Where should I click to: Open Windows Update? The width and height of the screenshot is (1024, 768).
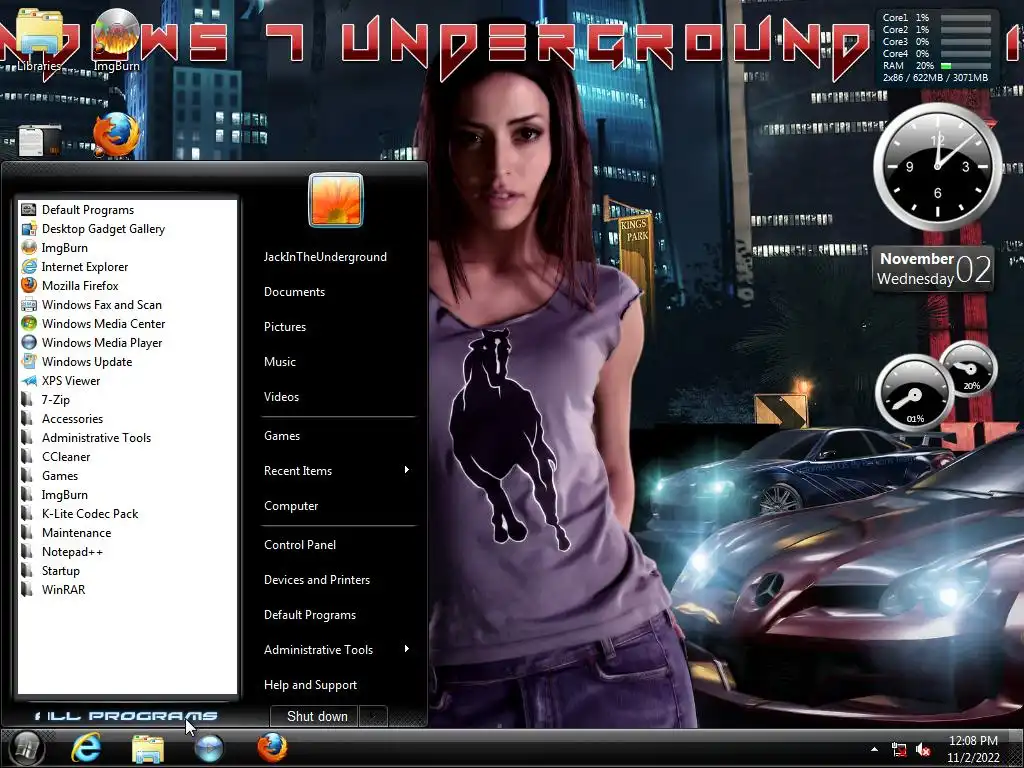tap(127, 361)
